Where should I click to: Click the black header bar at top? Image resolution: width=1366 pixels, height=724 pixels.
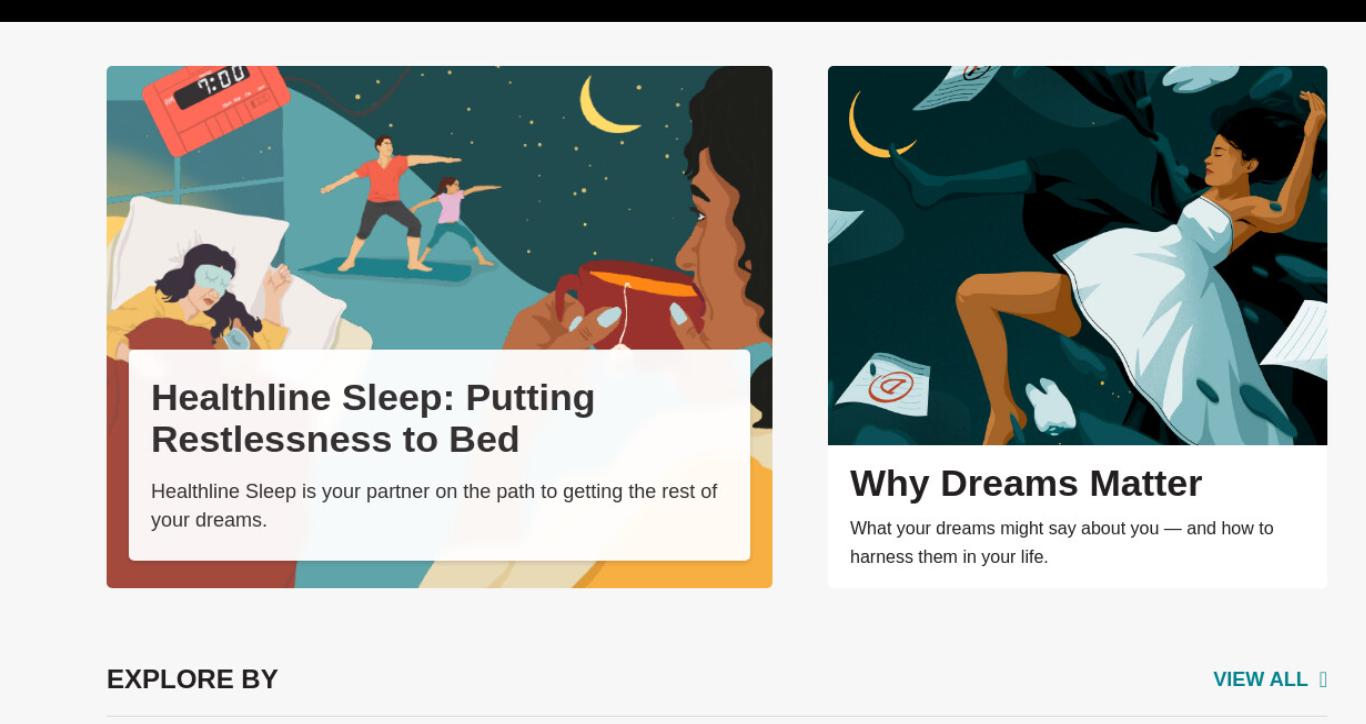pos(683,11)
